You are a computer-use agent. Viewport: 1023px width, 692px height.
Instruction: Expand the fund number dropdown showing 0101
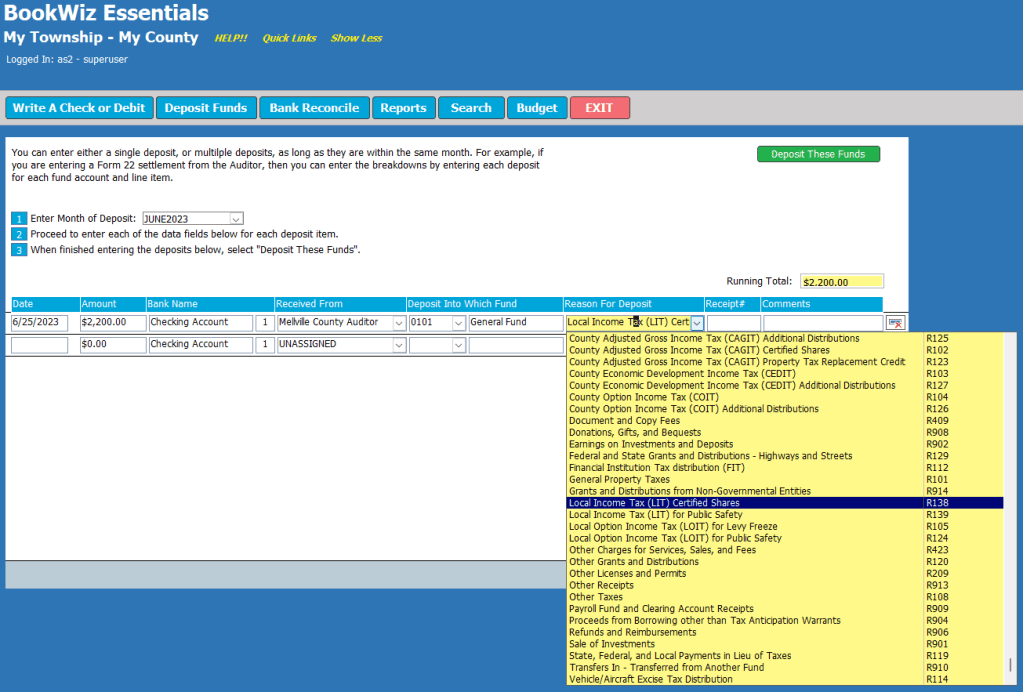[458, 322]
